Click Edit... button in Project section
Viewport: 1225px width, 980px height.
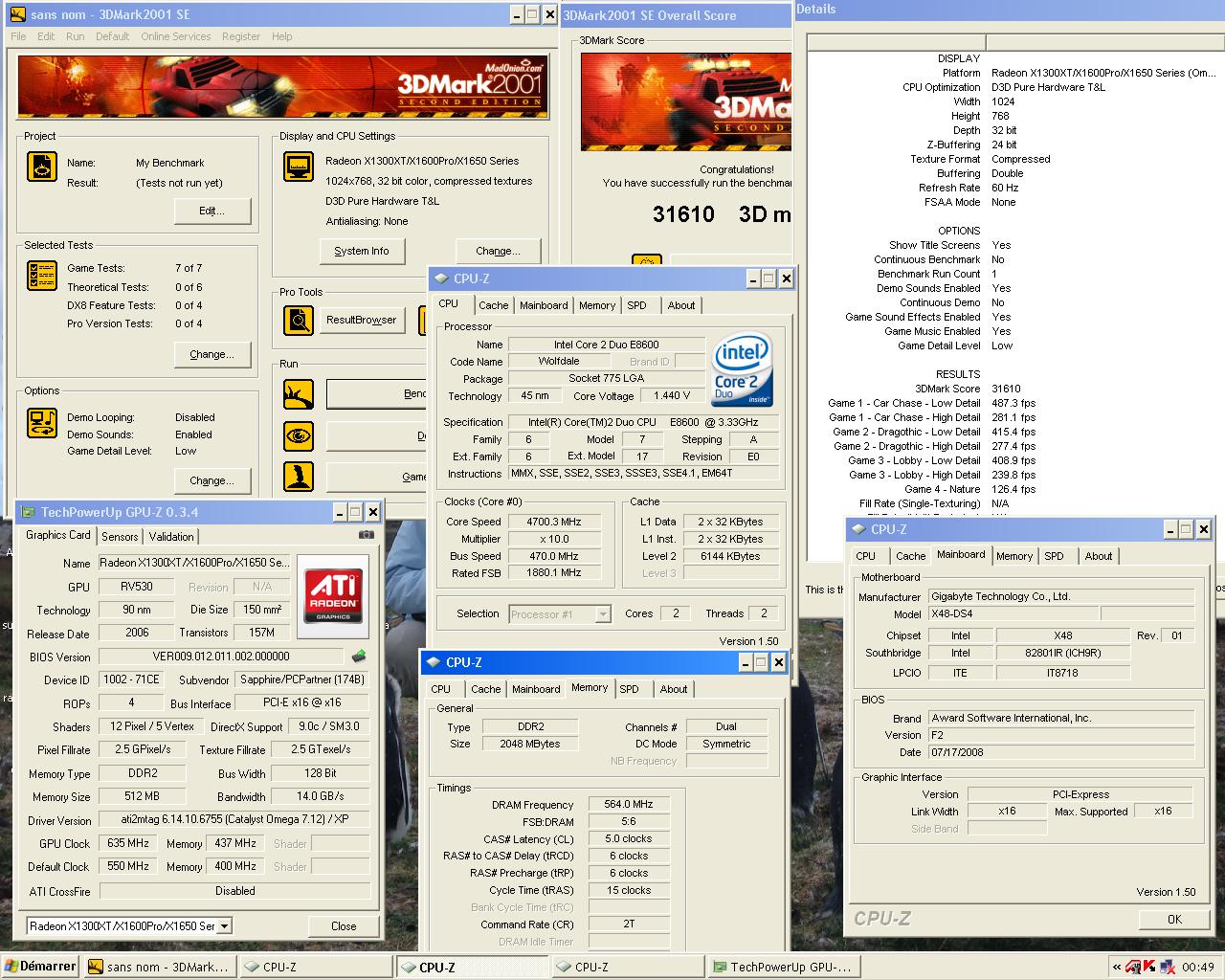tap(212, 211)
